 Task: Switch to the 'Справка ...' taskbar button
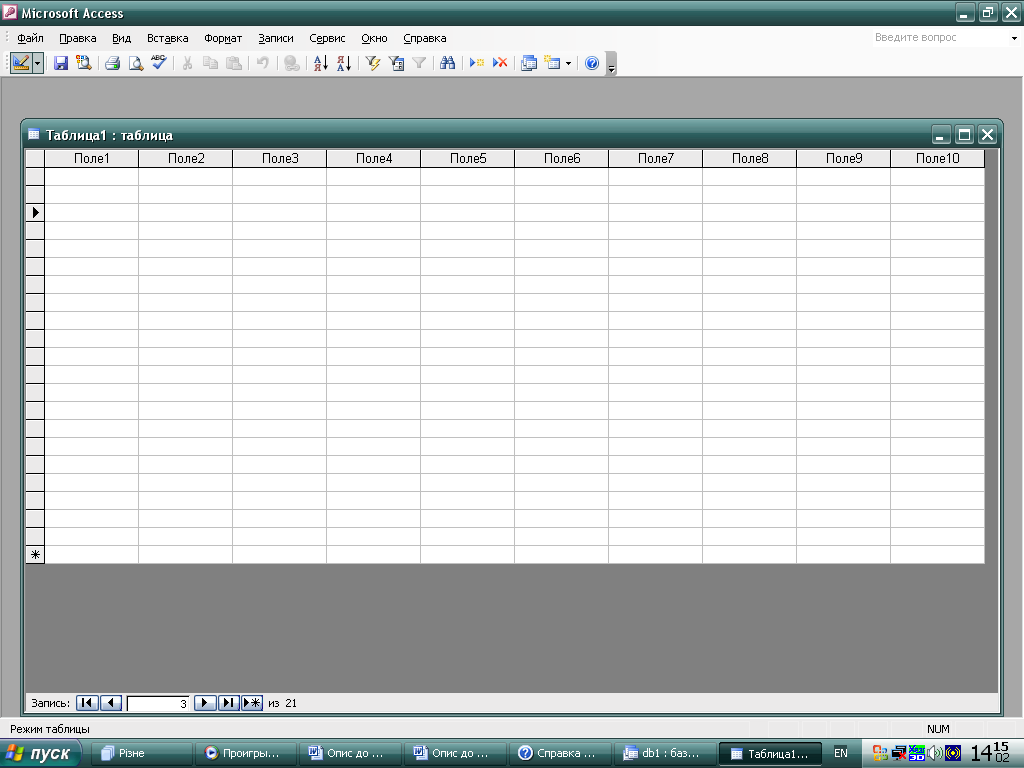tap(559, 753)
